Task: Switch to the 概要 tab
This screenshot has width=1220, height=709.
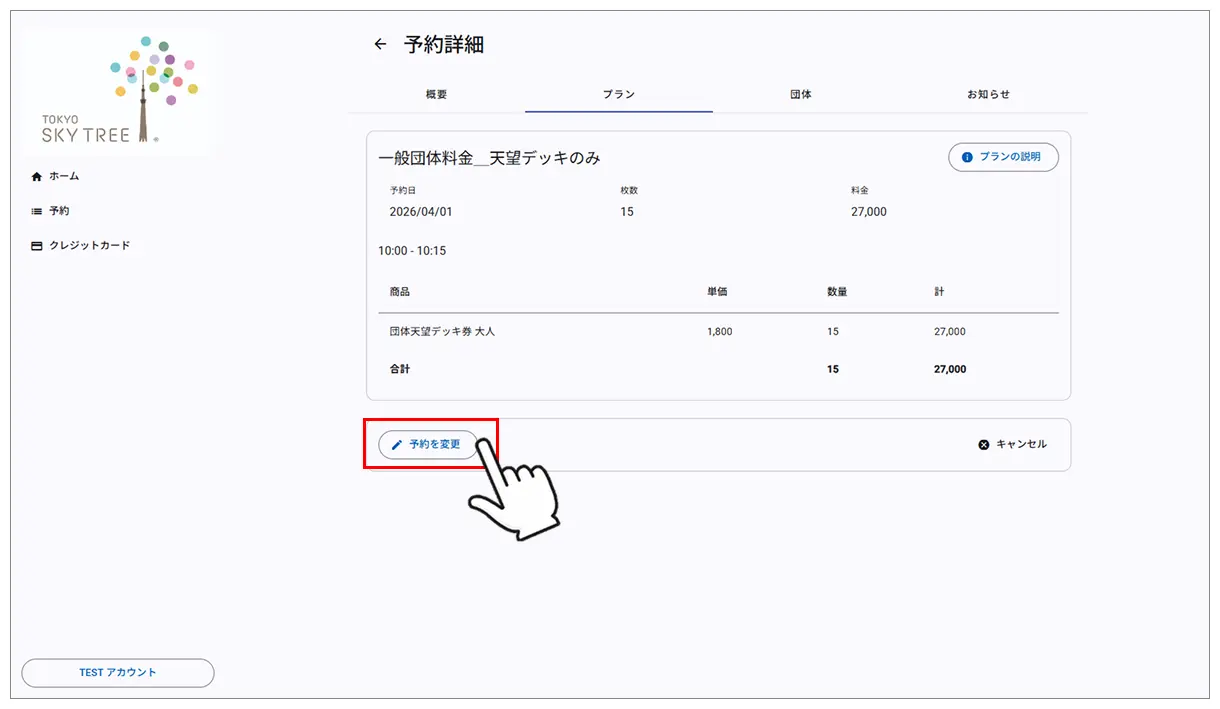Action: pyautogui.click(x=436, y=95)
